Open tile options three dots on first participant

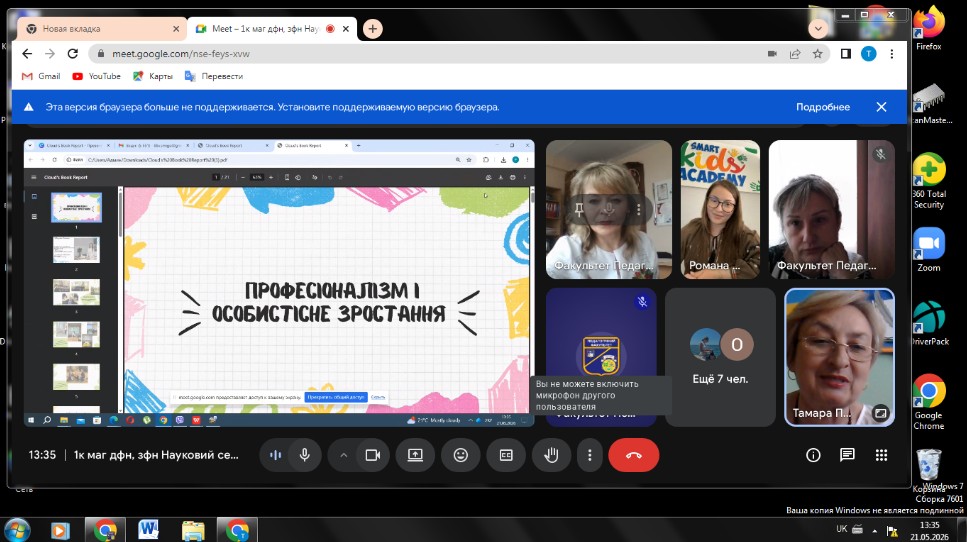pos(639,210)
